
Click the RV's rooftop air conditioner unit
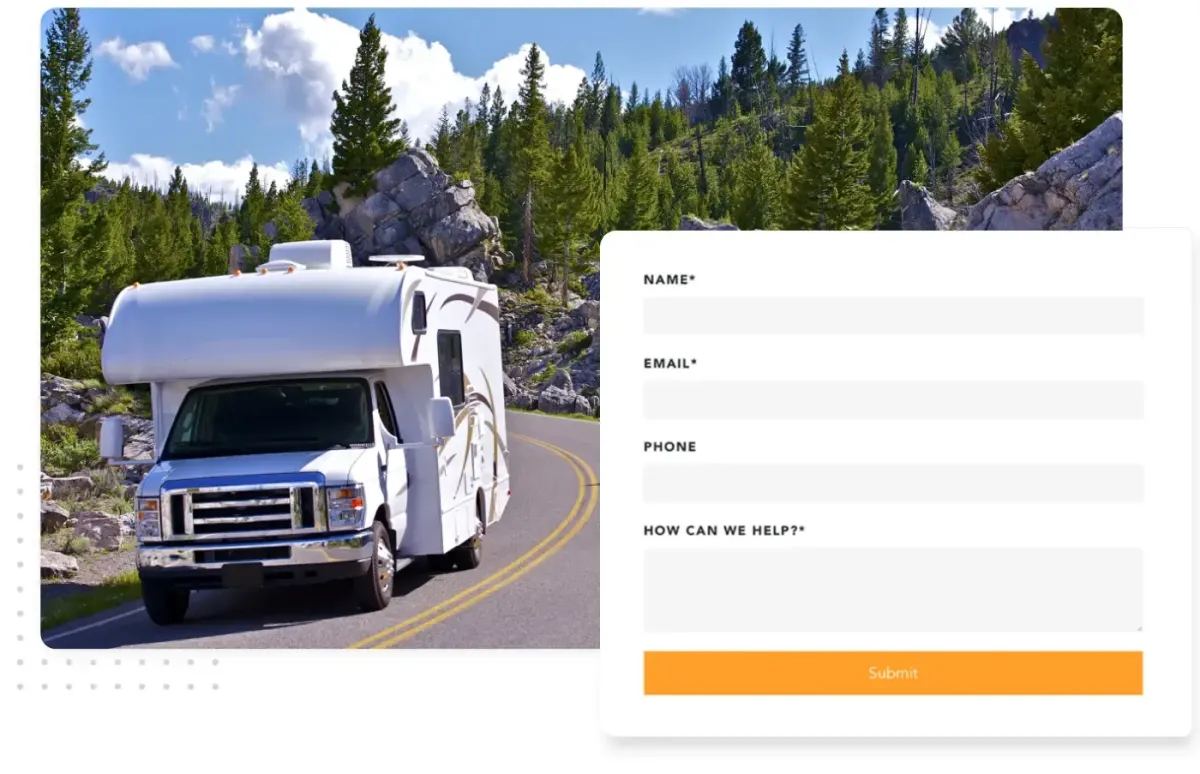(311, 254)
